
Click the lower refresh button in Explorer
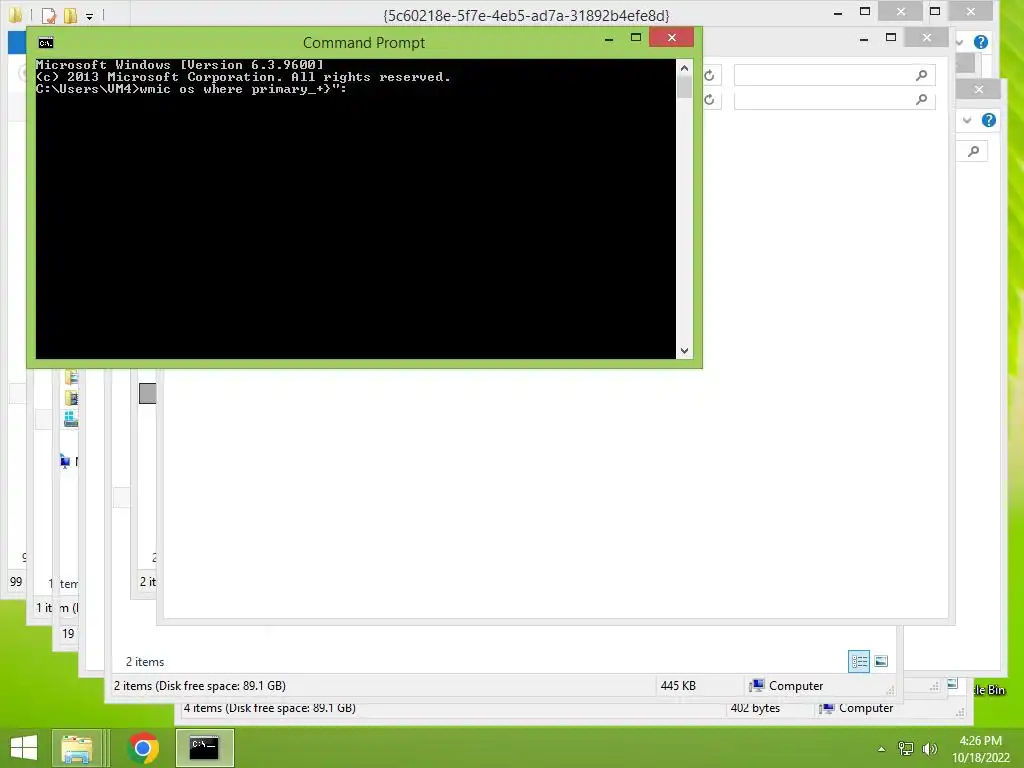(x=710, y=100)
